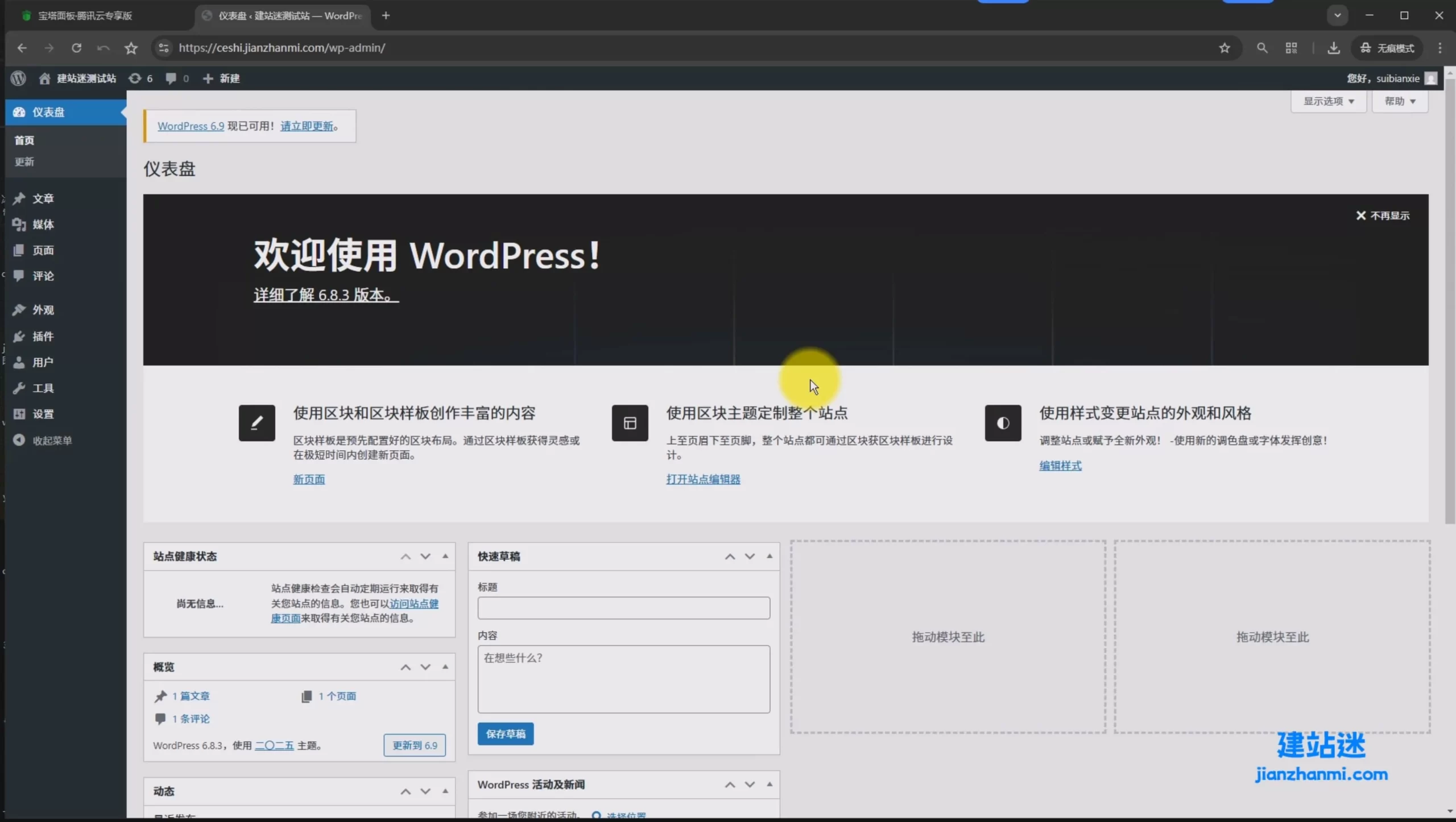Image resolution: width=1456 pixels, height=822 pixels.
Task: Open the 插件 plugins menu
Action: coord(43,336)
